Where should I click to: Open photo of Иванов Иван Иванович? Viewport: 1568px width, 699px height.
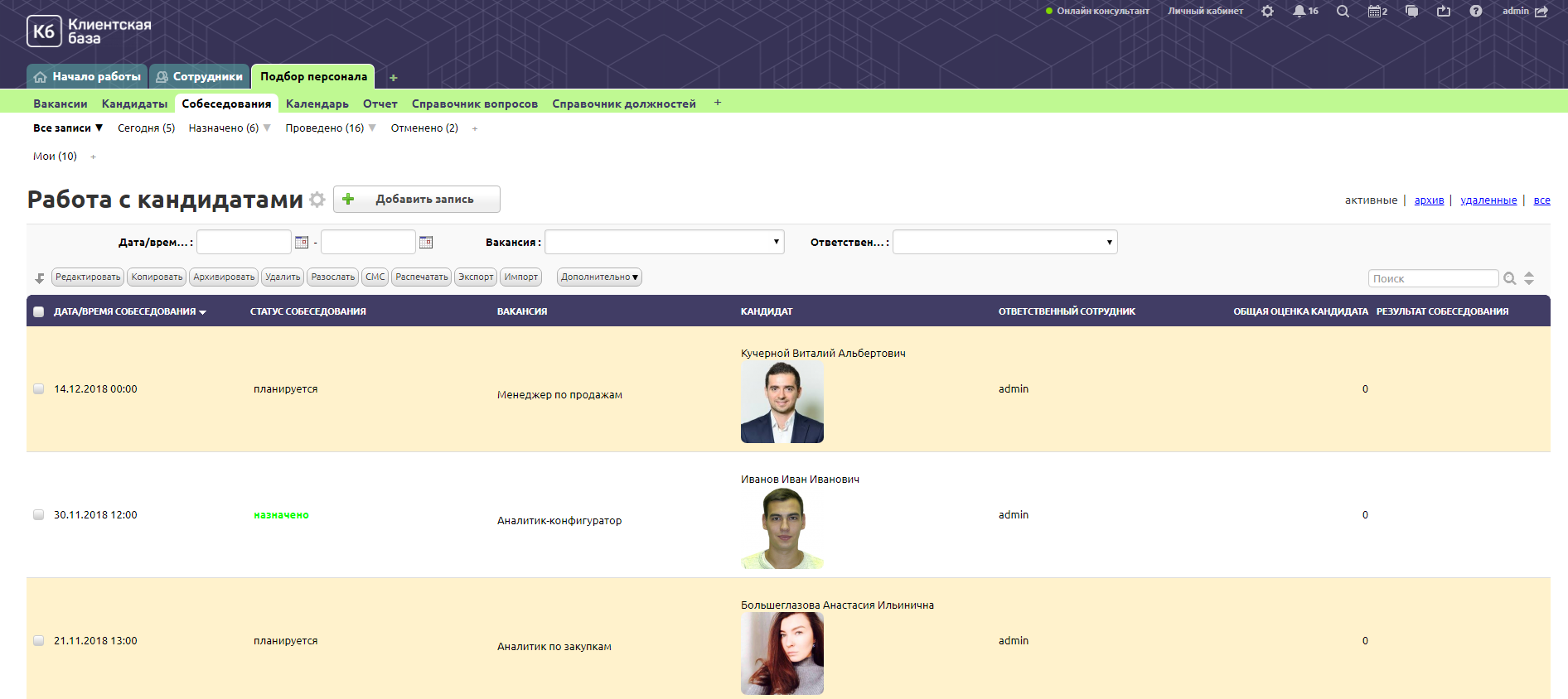tap(782, 528)
